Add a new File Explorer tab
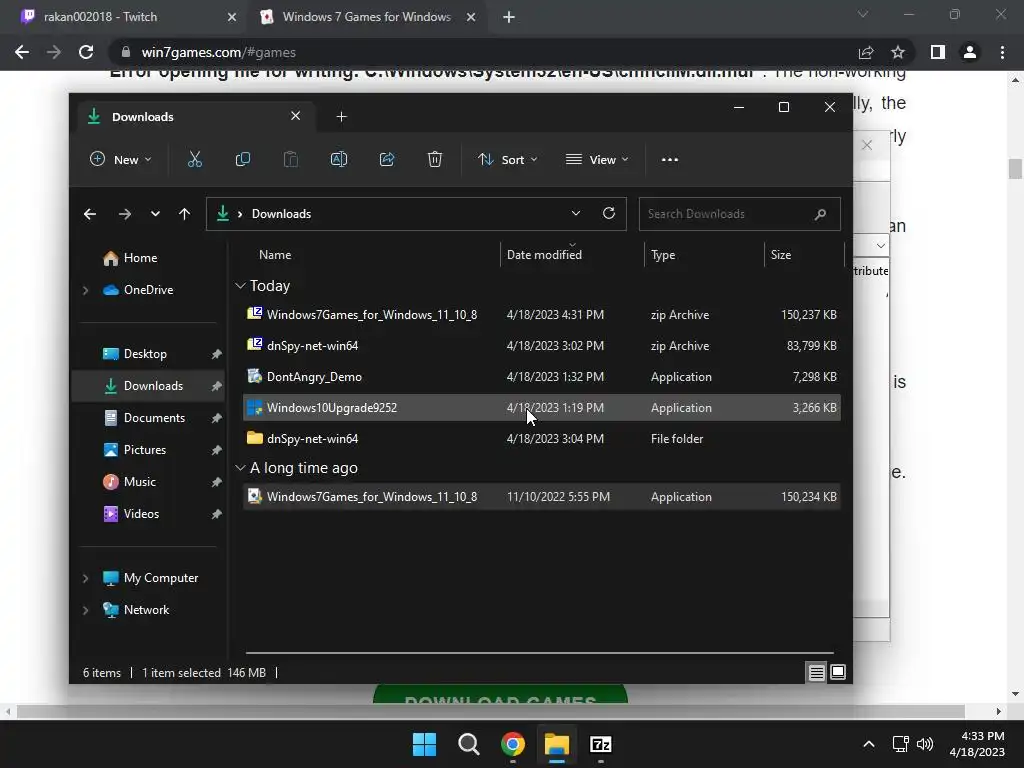The width and height of the screenshot is (1024, 768). [x=341, y=116]
